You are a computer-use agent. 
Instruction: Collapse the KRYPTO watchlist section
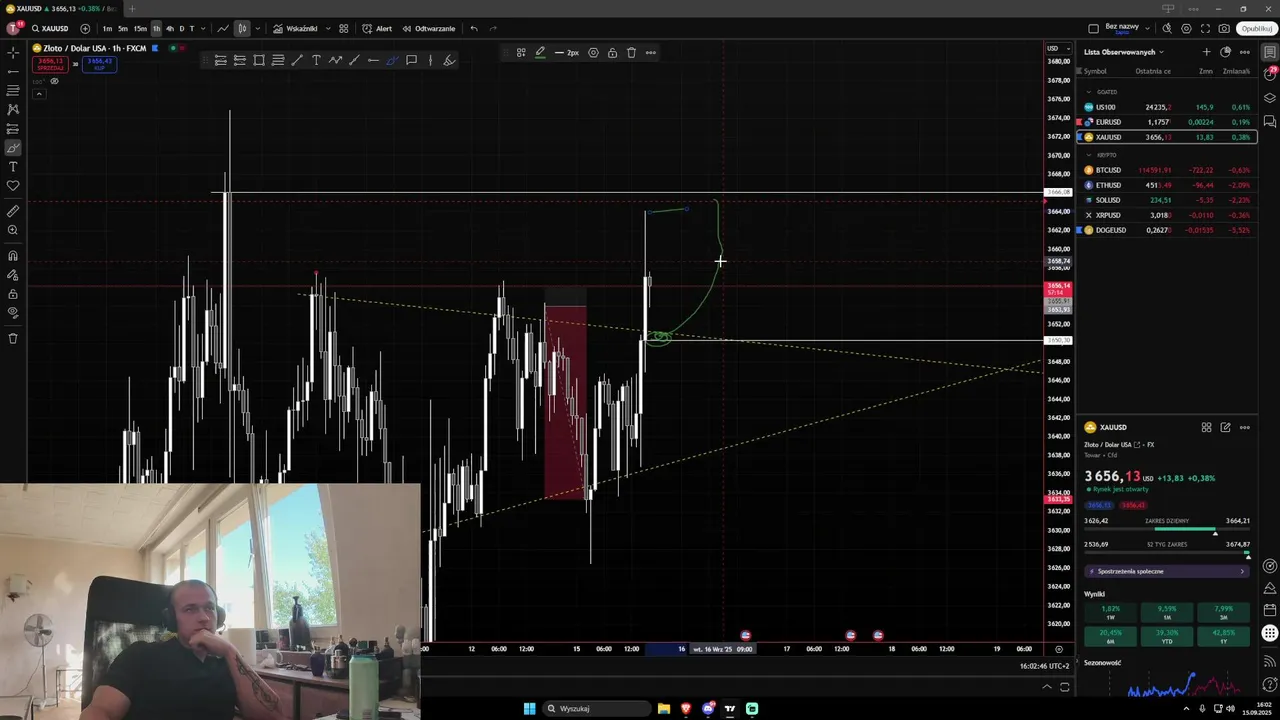tap(1089, 155)
